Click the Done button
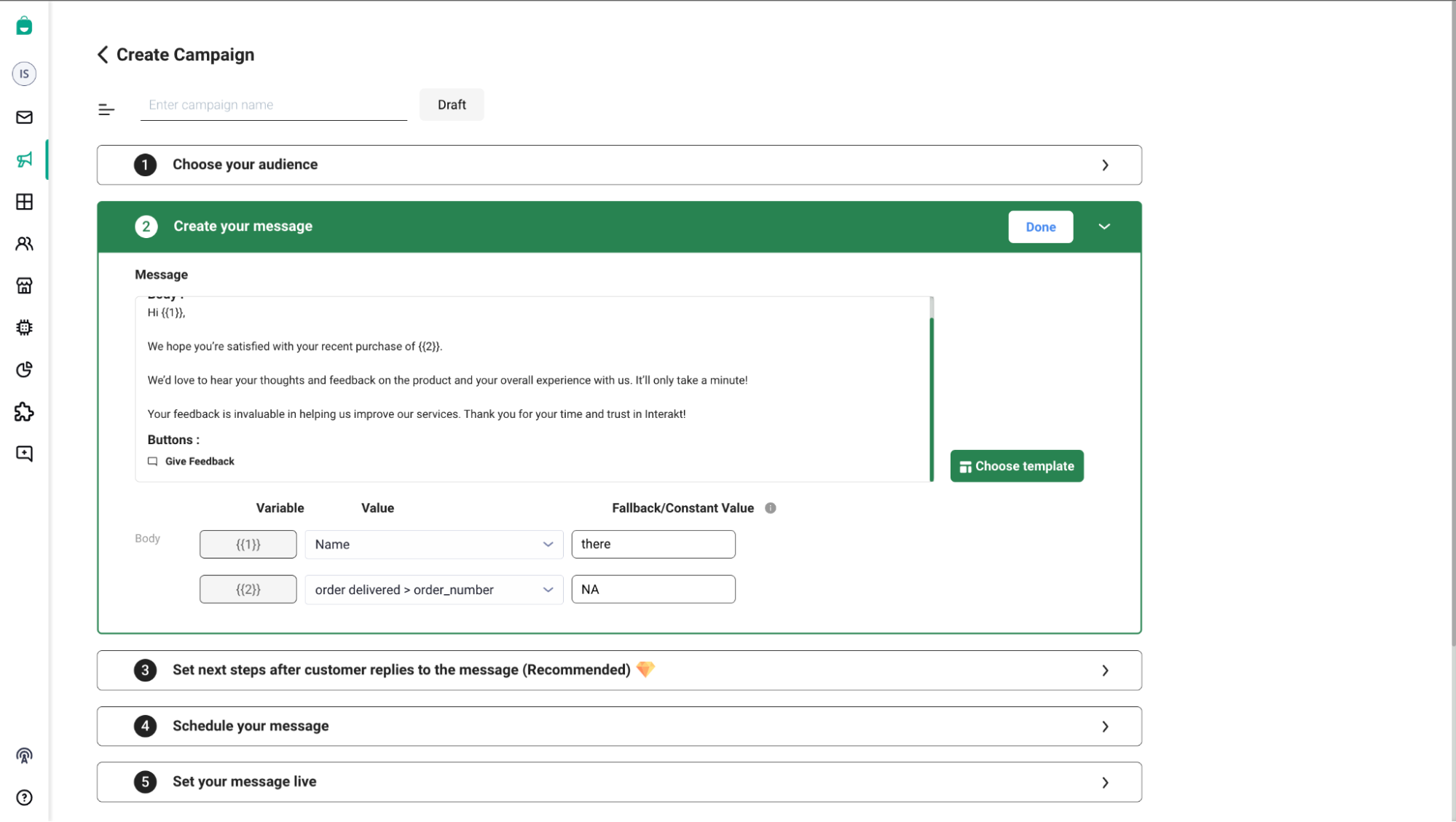 click(1040, 226)
